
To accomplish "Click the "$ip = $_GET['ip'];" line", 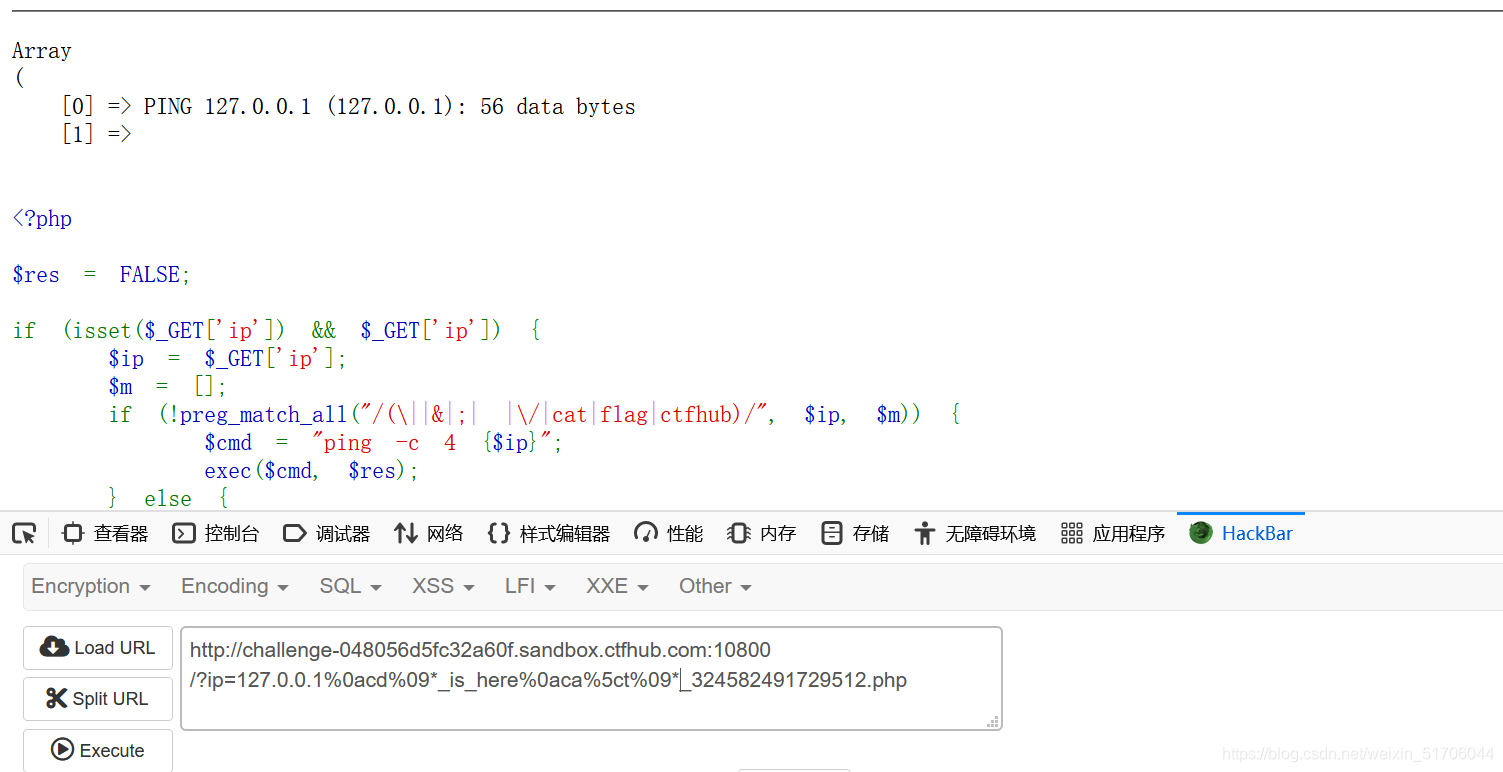I will [x=228, y=359].
